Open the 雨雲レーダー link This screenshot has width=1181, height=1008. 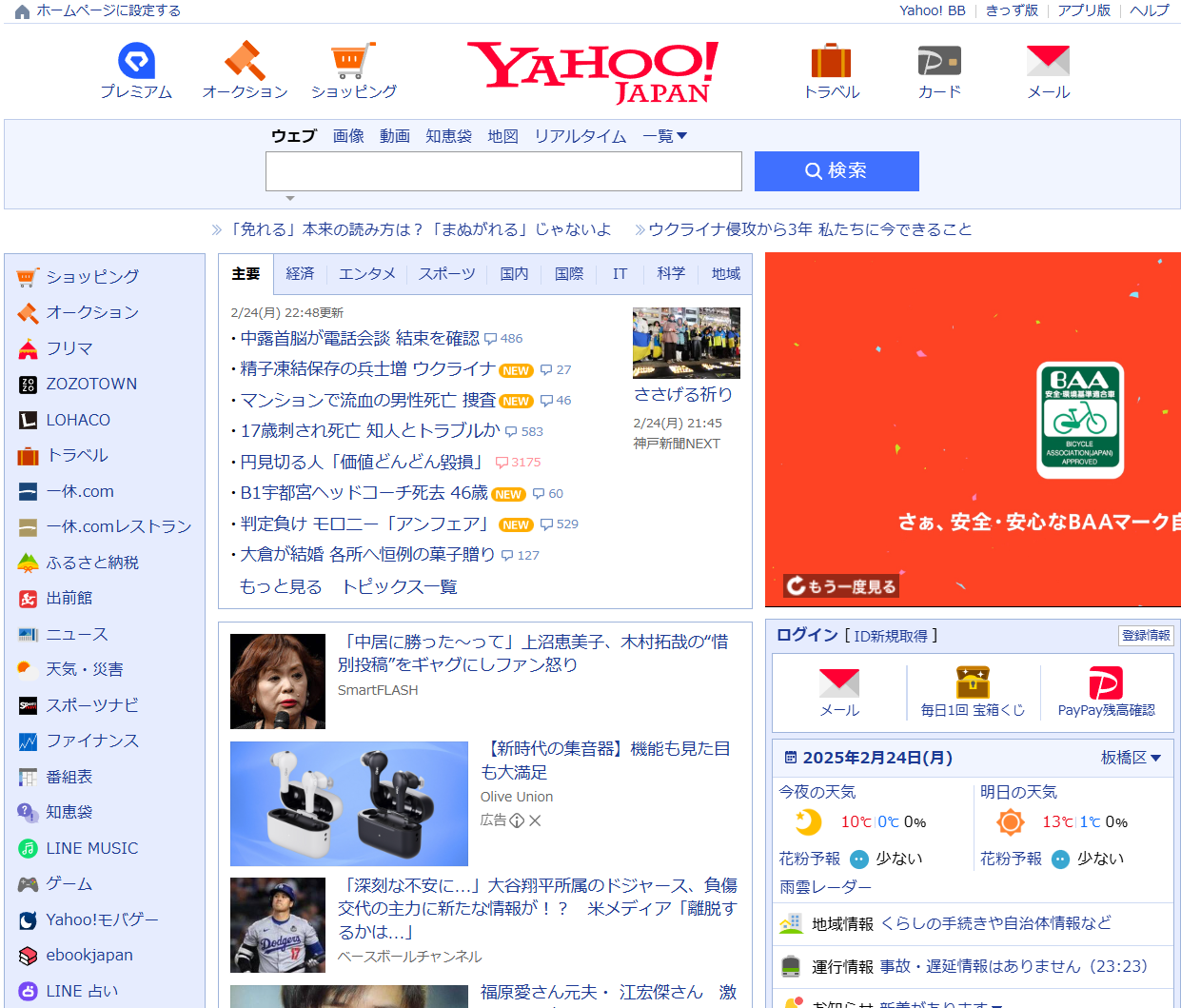point(825,887)
